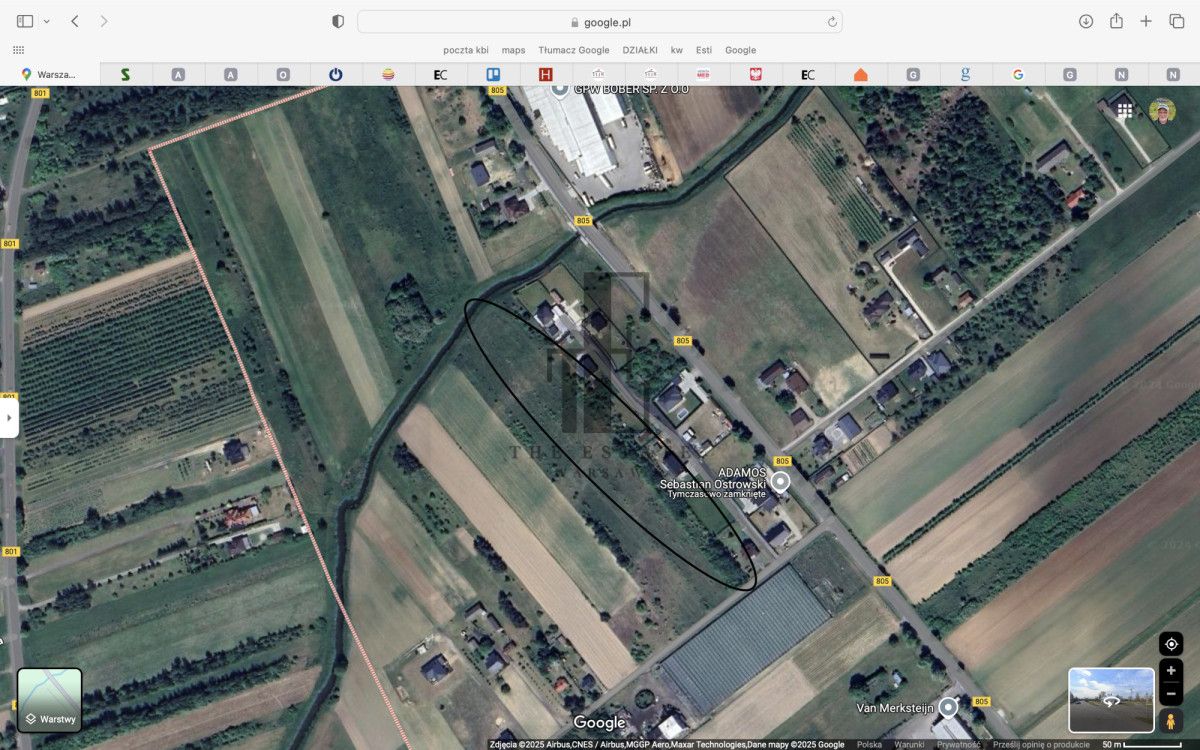Expand the collapsed side panel arrow
This screenshot has width=1200, height=750.
9,417
